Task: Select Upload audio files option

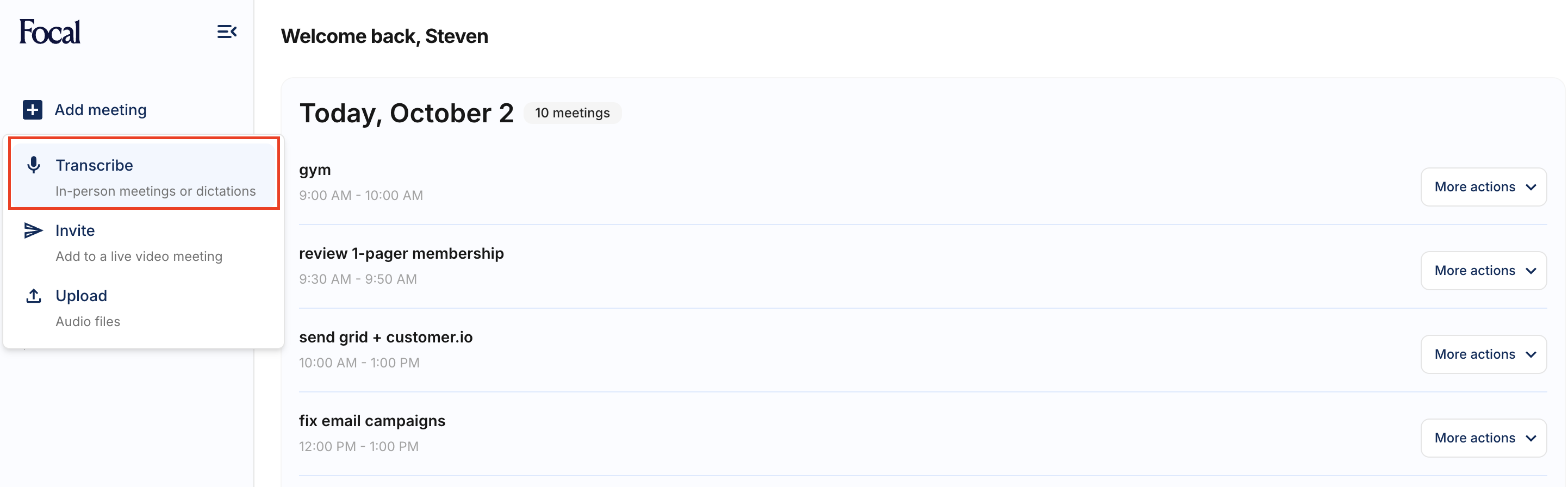Action: (x=88, y=308)
